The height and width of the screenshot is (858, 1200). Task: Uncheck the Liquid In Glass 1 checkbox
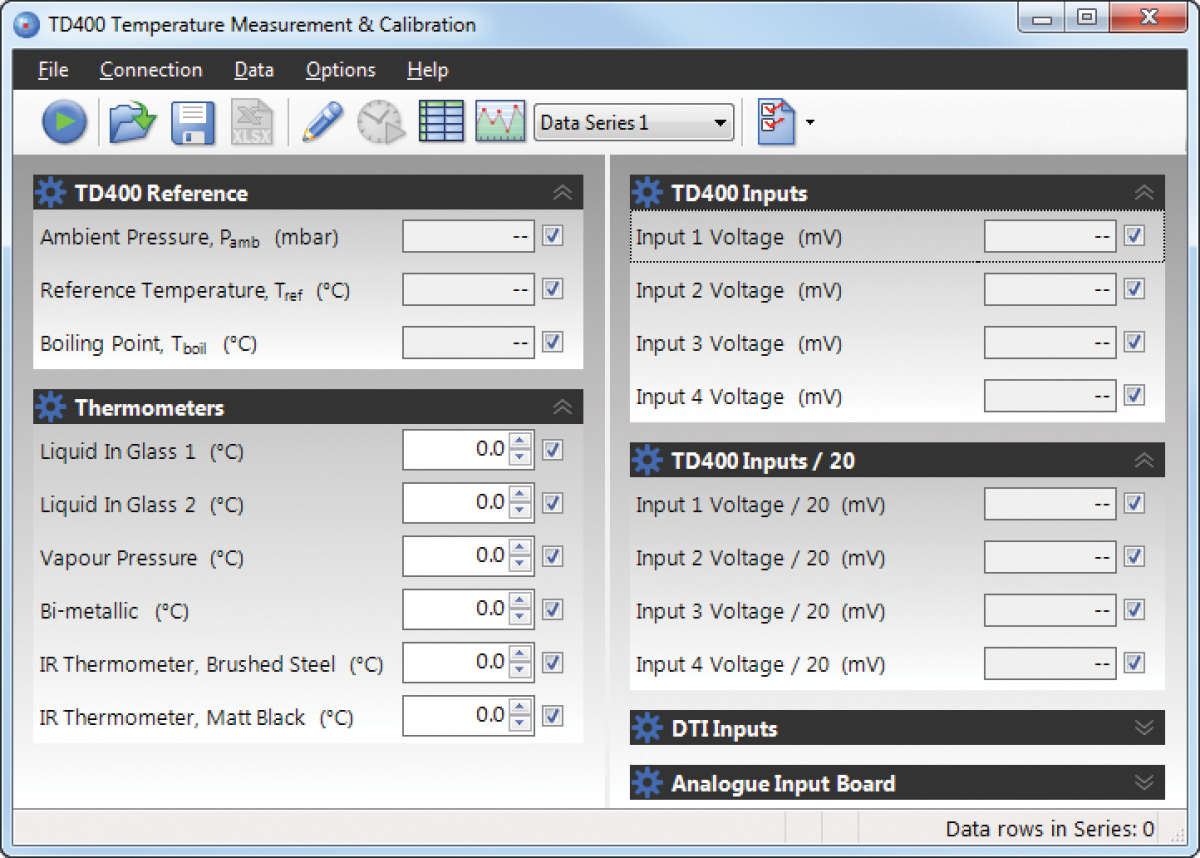click(x=552, y=450)
